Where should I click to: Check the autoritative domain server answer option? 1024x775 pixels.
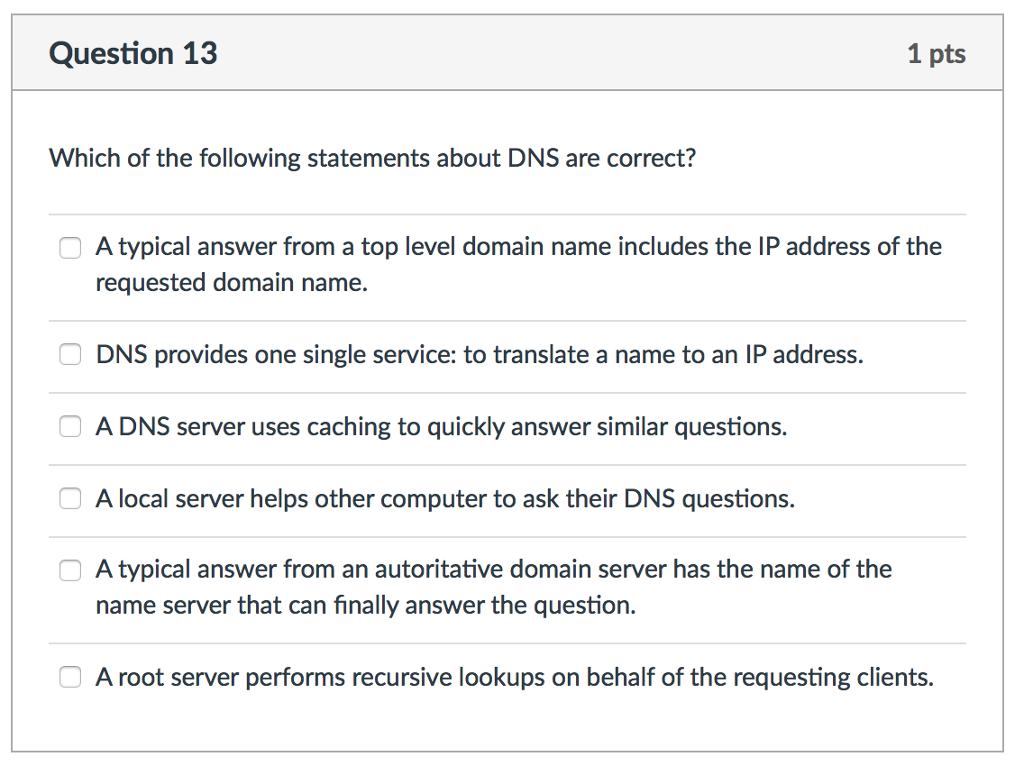(70, 570)
